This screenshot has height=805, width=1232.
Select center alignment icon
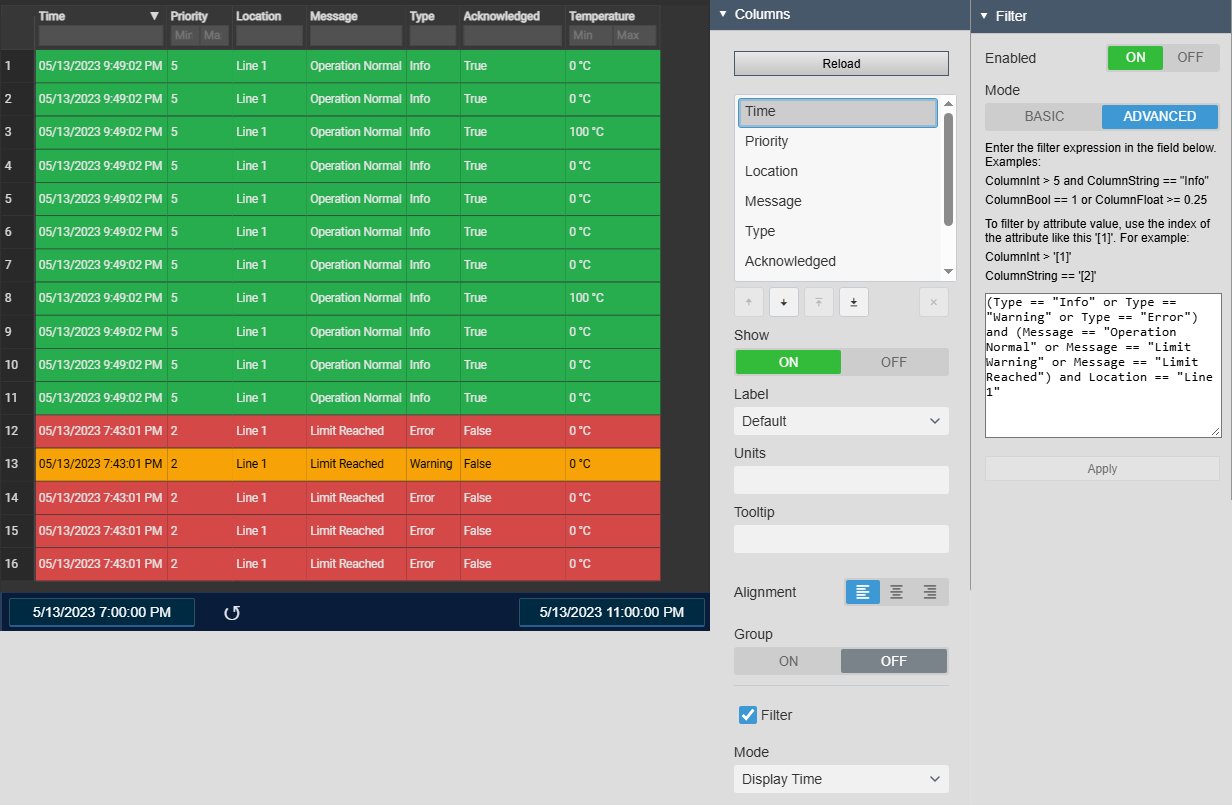point(897,592)
